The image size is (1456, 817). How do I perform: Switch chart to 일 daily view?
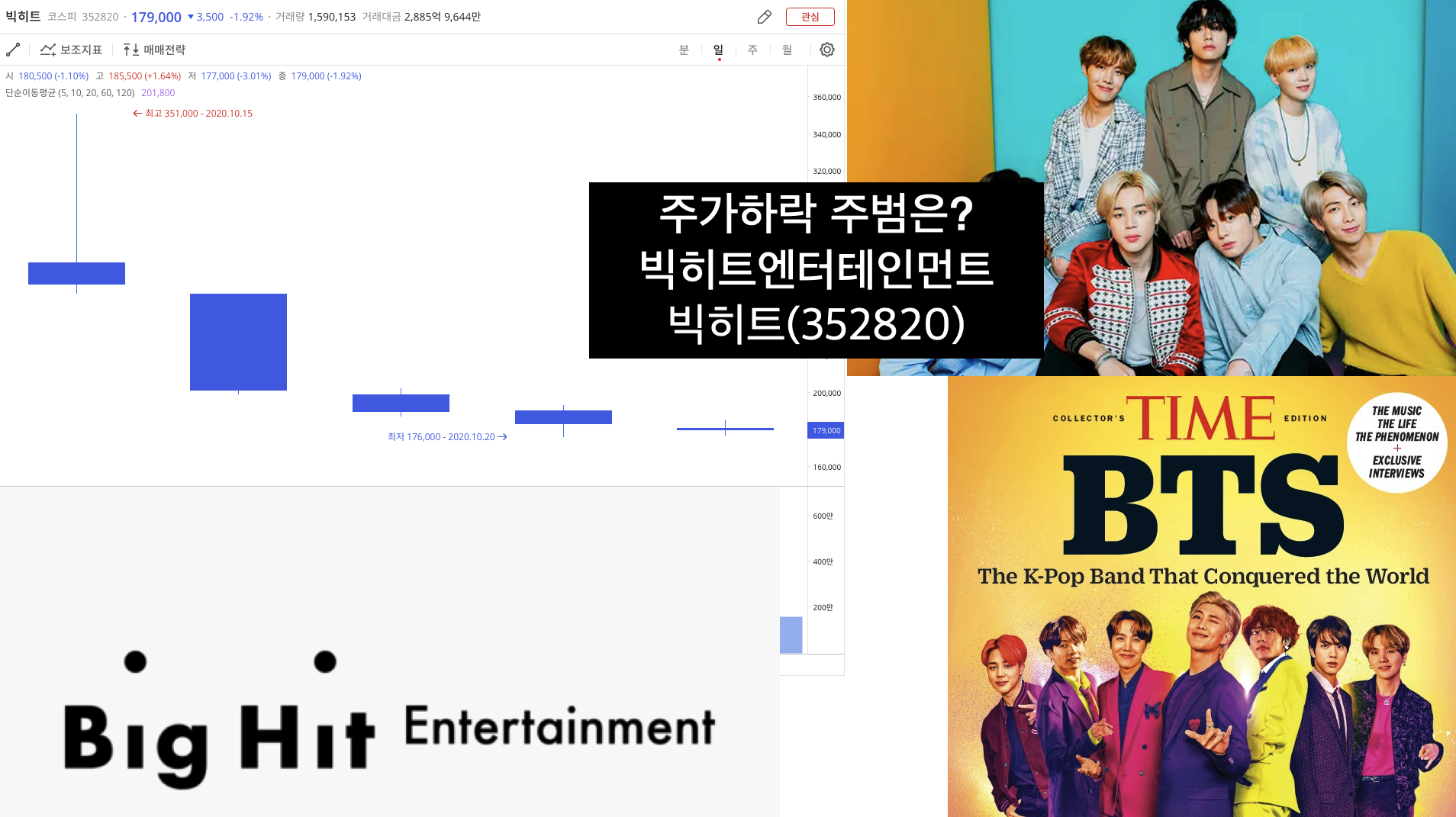[x=718, y=50]
